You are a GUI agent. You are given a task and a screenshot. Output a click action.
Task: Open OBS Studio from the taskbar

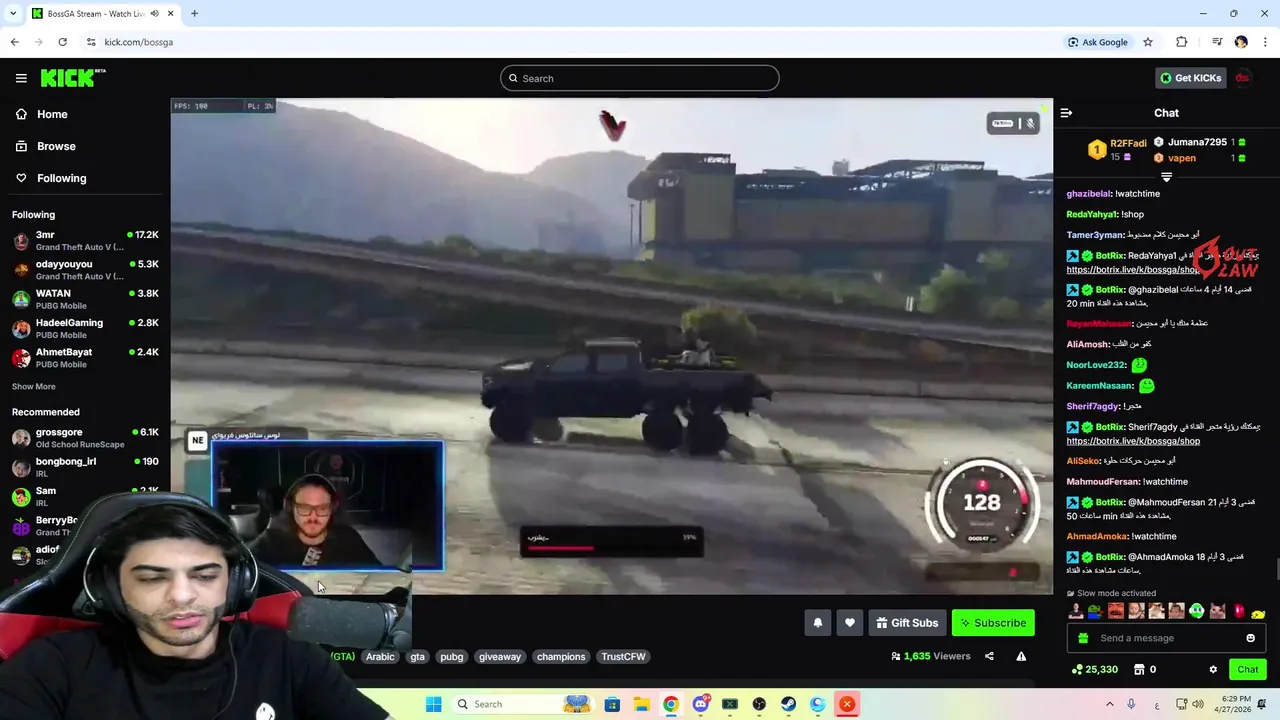click(759, 704)
